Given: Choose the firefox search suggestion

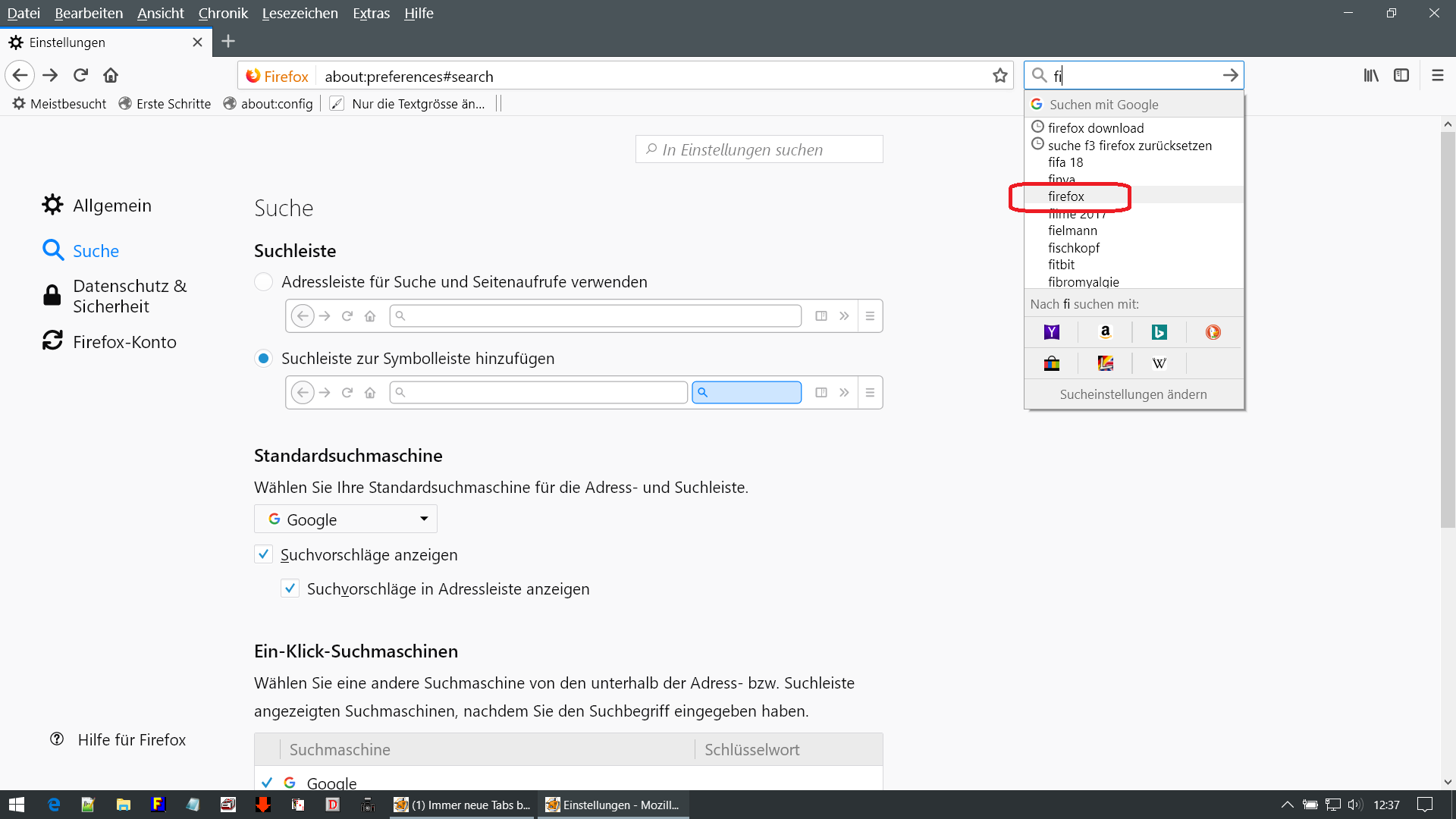Looking at the screenshot, I should [1066, 196].
